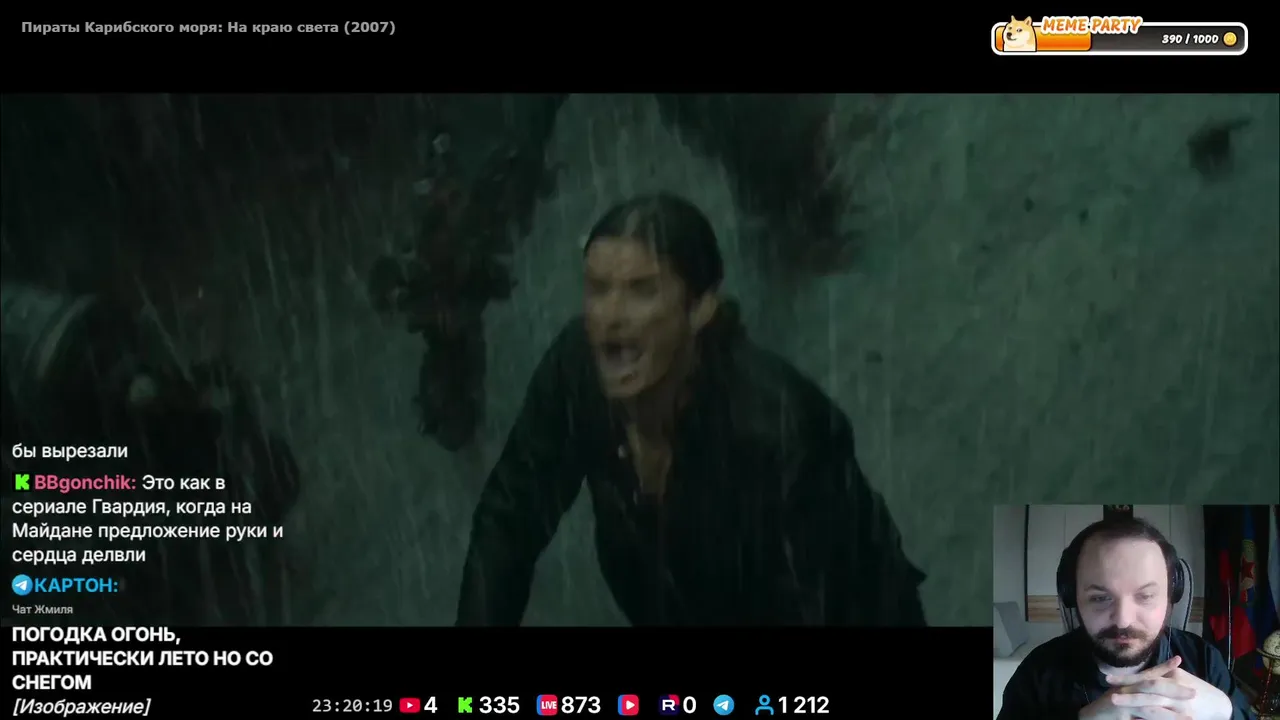Viewport: 1280px width, 720px height.
Task: Click the username КАРТОН in chat
Action: coord(78,585)
